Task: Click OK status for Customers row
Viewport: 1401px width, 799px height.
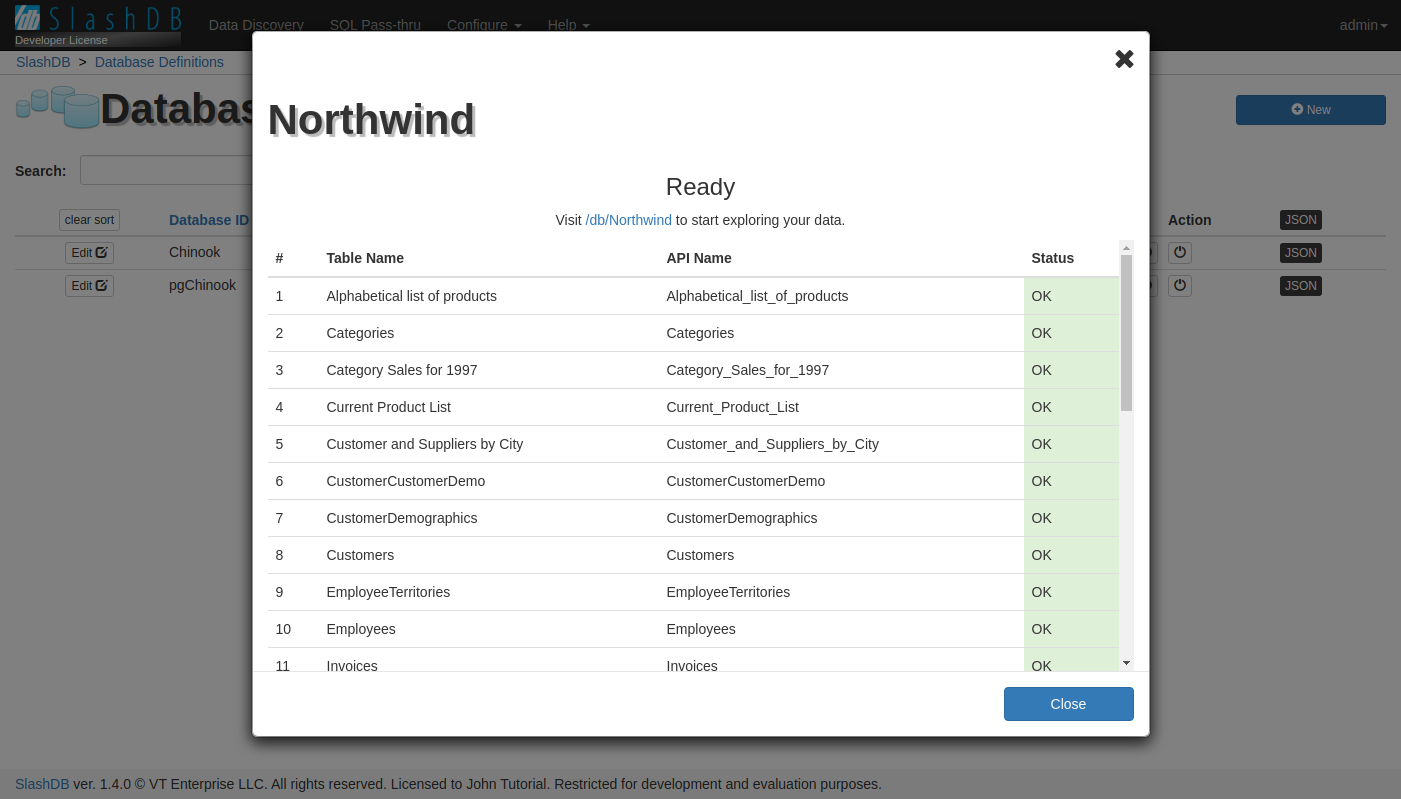Action: pyautogui.click(x=1041, y=555)
